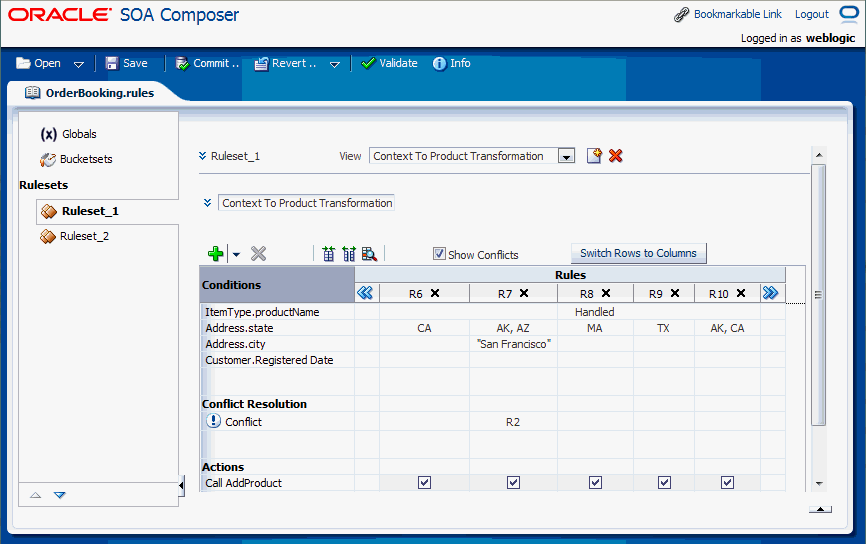Image resolution: width=866 pixels, height=544 pixels.
Task: Click the R2 conflict cell under R7
Action: point(513,422)
